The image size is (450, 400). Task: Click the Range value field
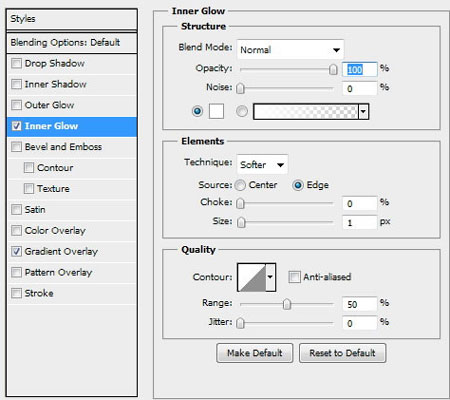click(x=360, y=304)
